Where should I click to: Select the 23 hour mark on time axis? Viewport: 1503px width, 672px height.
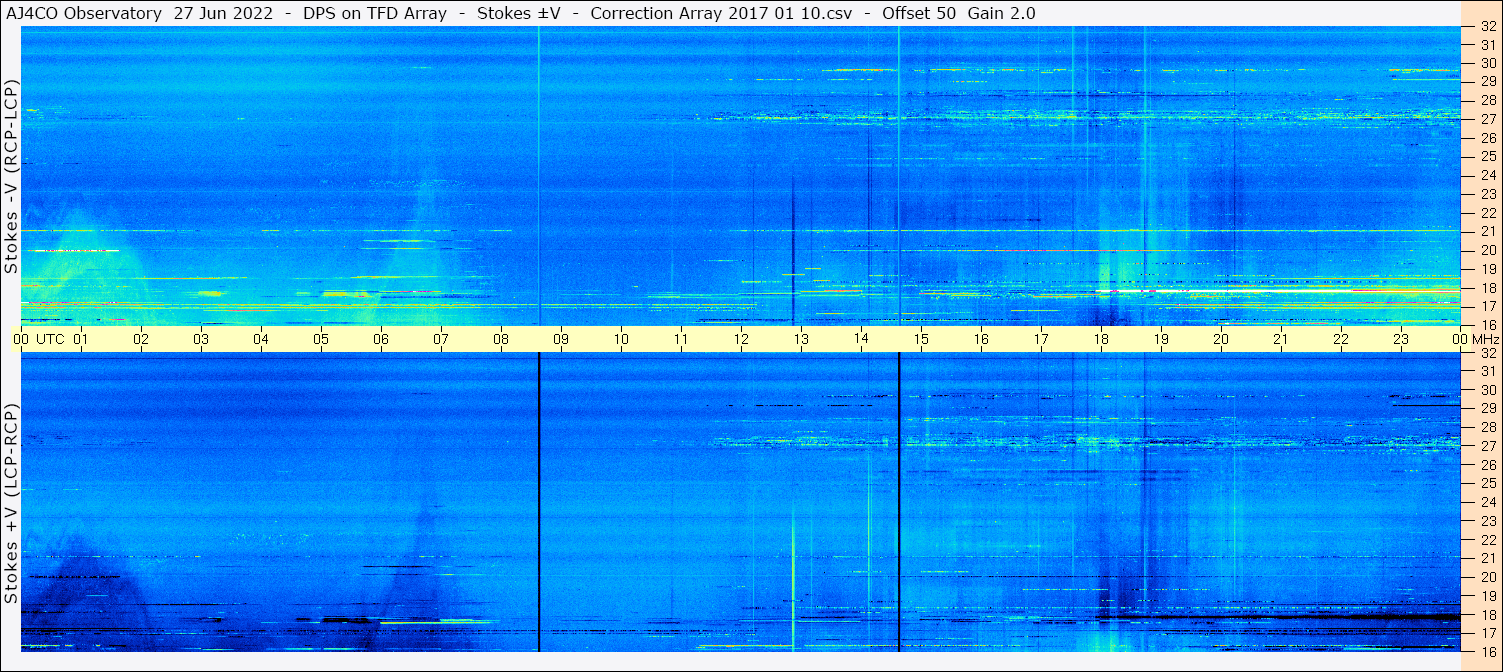click(x=1401, y=339)
